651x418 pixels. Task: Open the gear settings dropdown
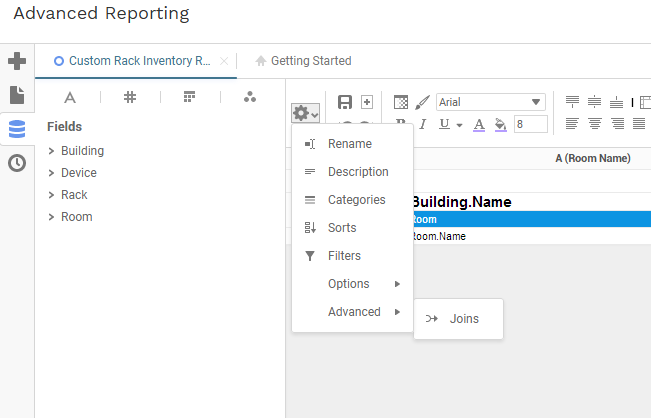point(306,113)
